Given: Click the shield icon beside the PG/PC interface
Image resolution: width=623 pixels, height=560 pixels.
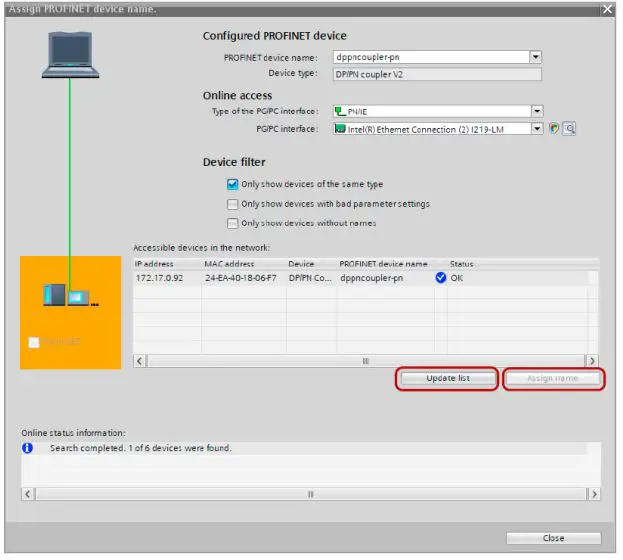Looking at the screenshot, I should (x=554, y=128).
